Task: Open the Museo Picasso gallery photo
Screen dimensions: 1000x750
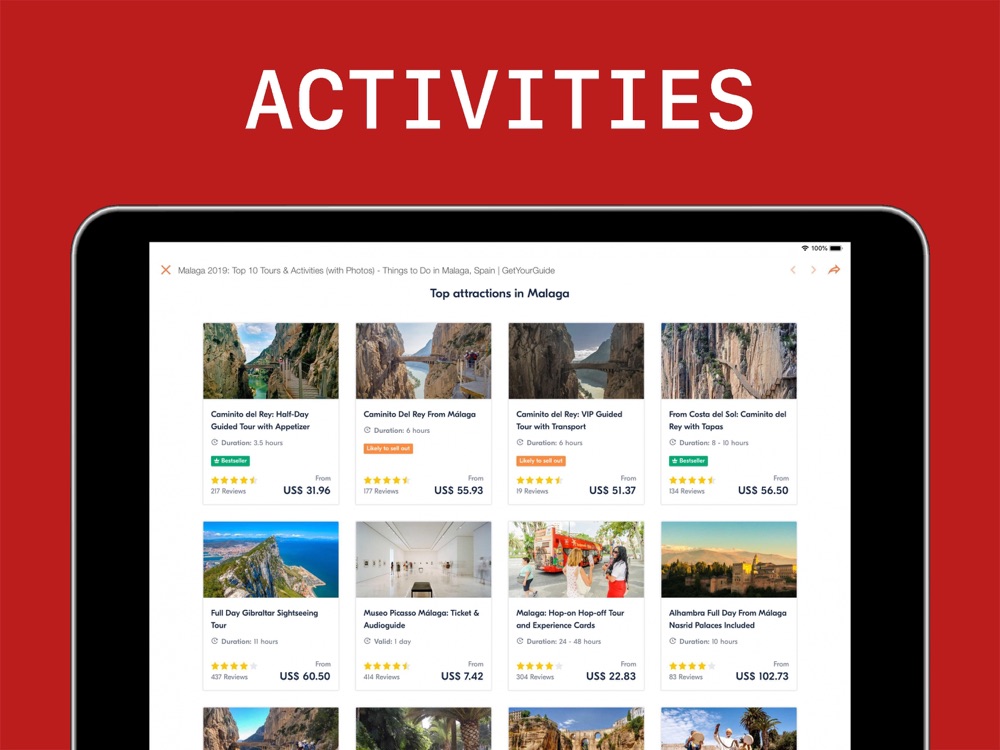Action: 423,559
